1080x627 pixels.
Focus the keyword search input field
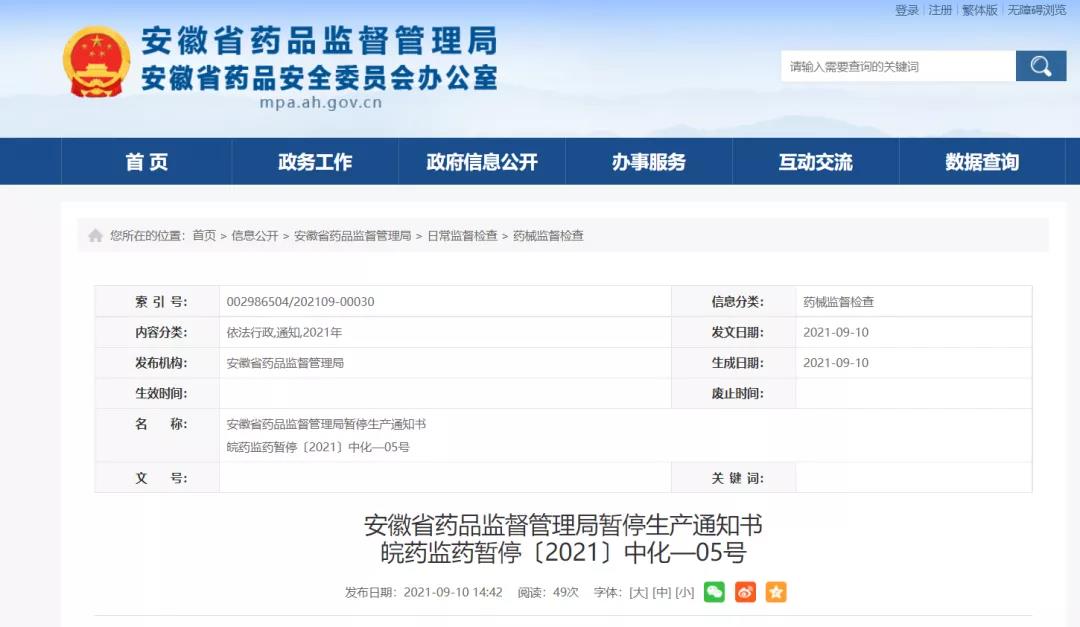(x=897, y=67)
